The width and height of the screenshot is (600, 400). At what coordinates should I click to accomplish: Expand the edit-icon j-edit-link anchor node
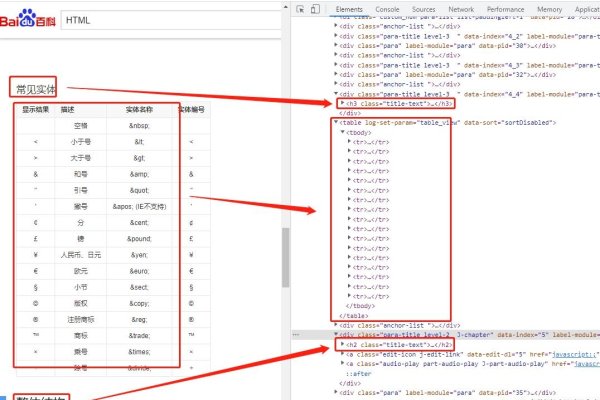click(341, 354)
